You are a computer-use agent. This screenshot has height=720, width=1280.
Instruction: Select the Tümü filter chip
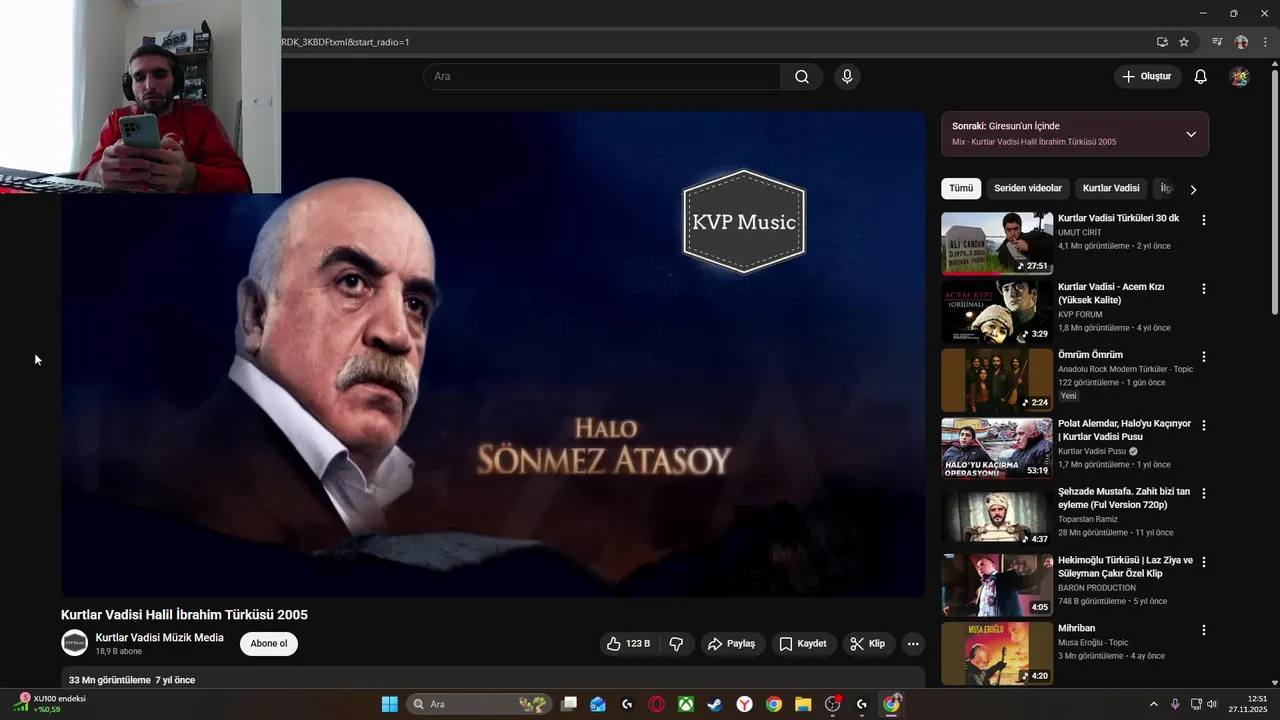(x=961, y=188)
